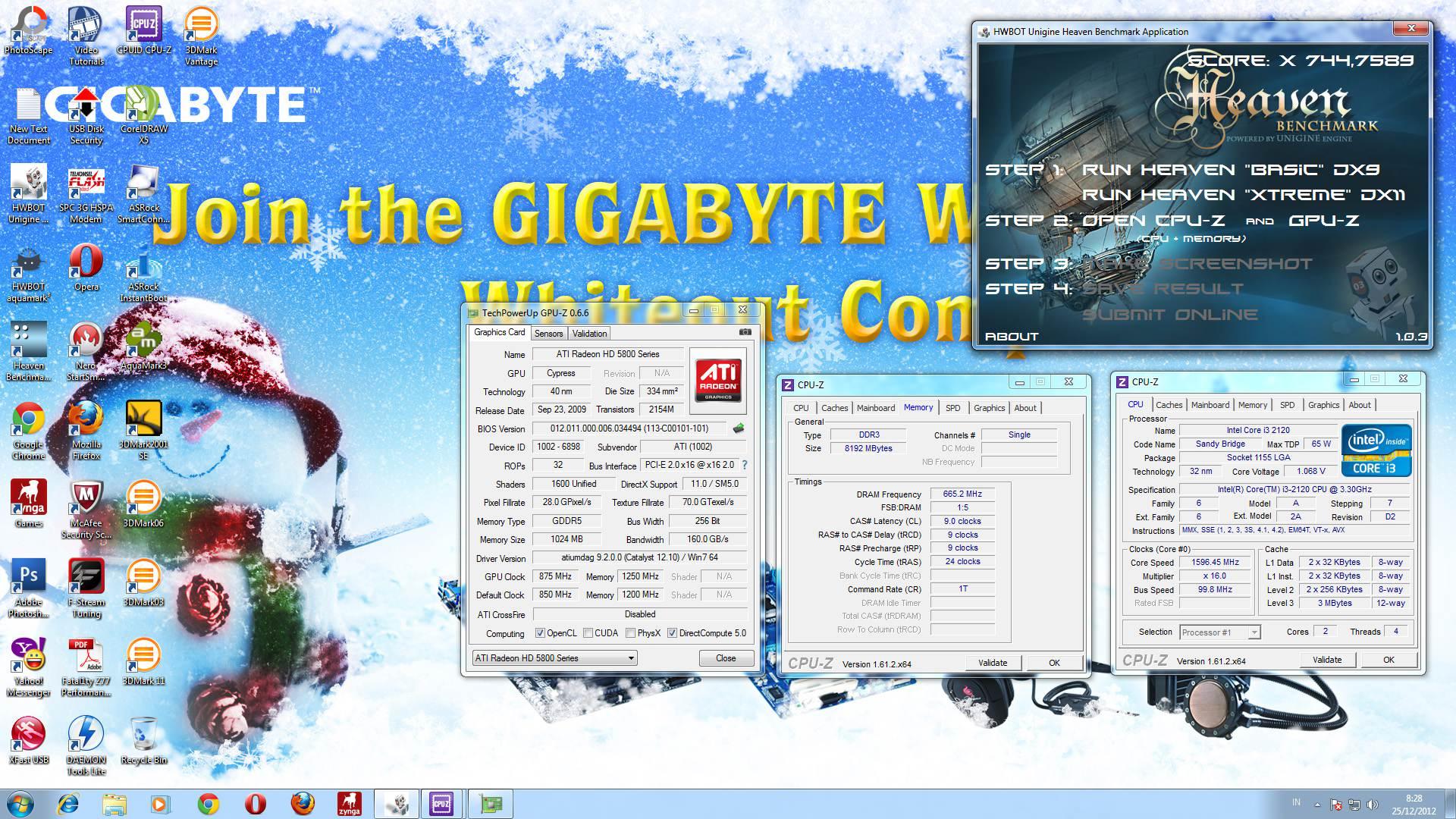Viewport: 1456px width, 819px height.
Task: Click RUN HEAVEN "BASIC" DX9 in HWBOT app
Action: pos(1230,170)
